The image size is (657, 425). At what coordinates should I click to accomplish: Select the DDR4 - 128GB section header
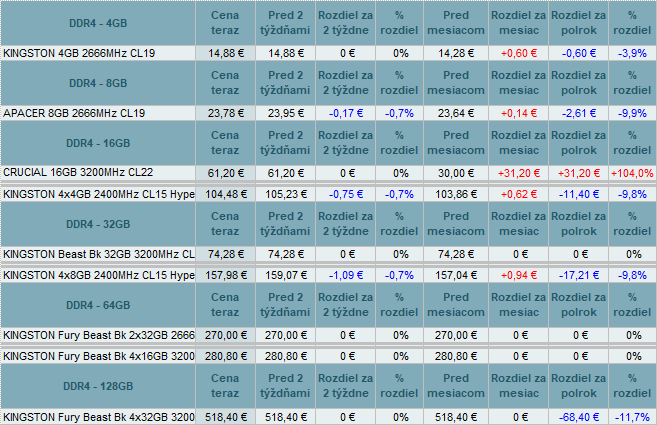tap(98, 386)
